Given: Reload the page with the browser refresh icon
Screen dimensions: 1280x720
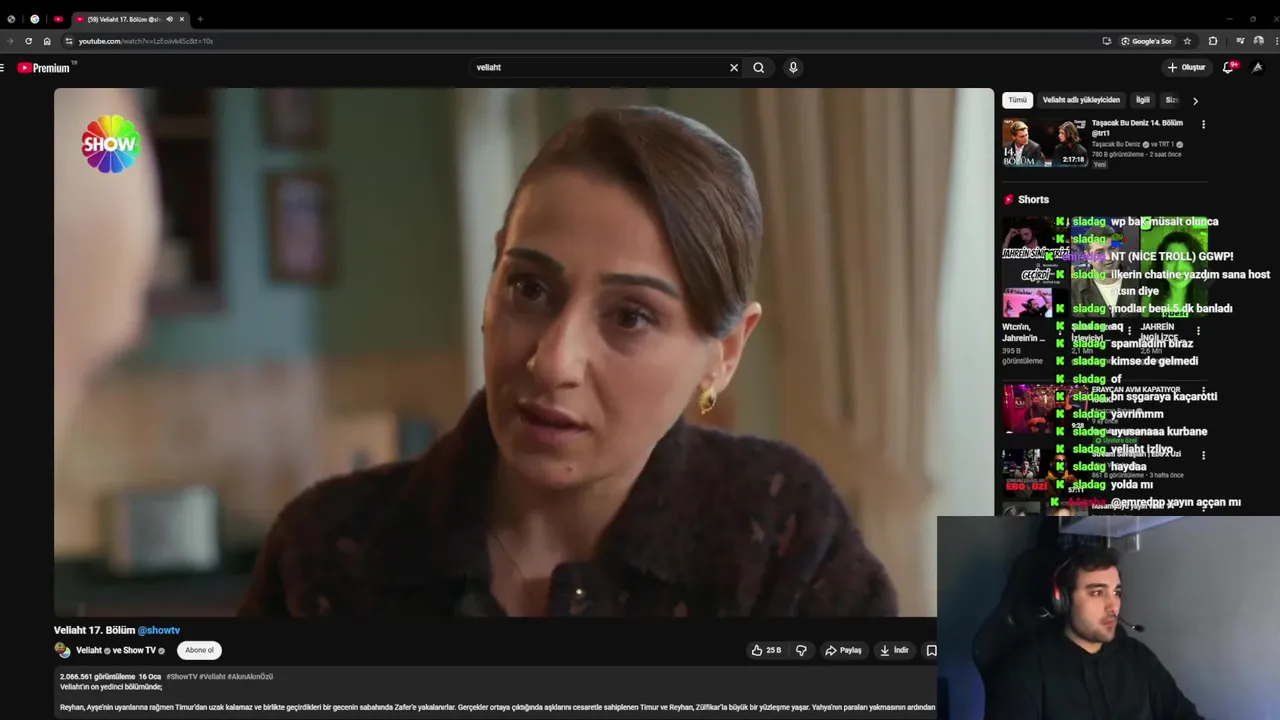Looking at the screenshot, I should pyautogui.click(x=28, y=41).
